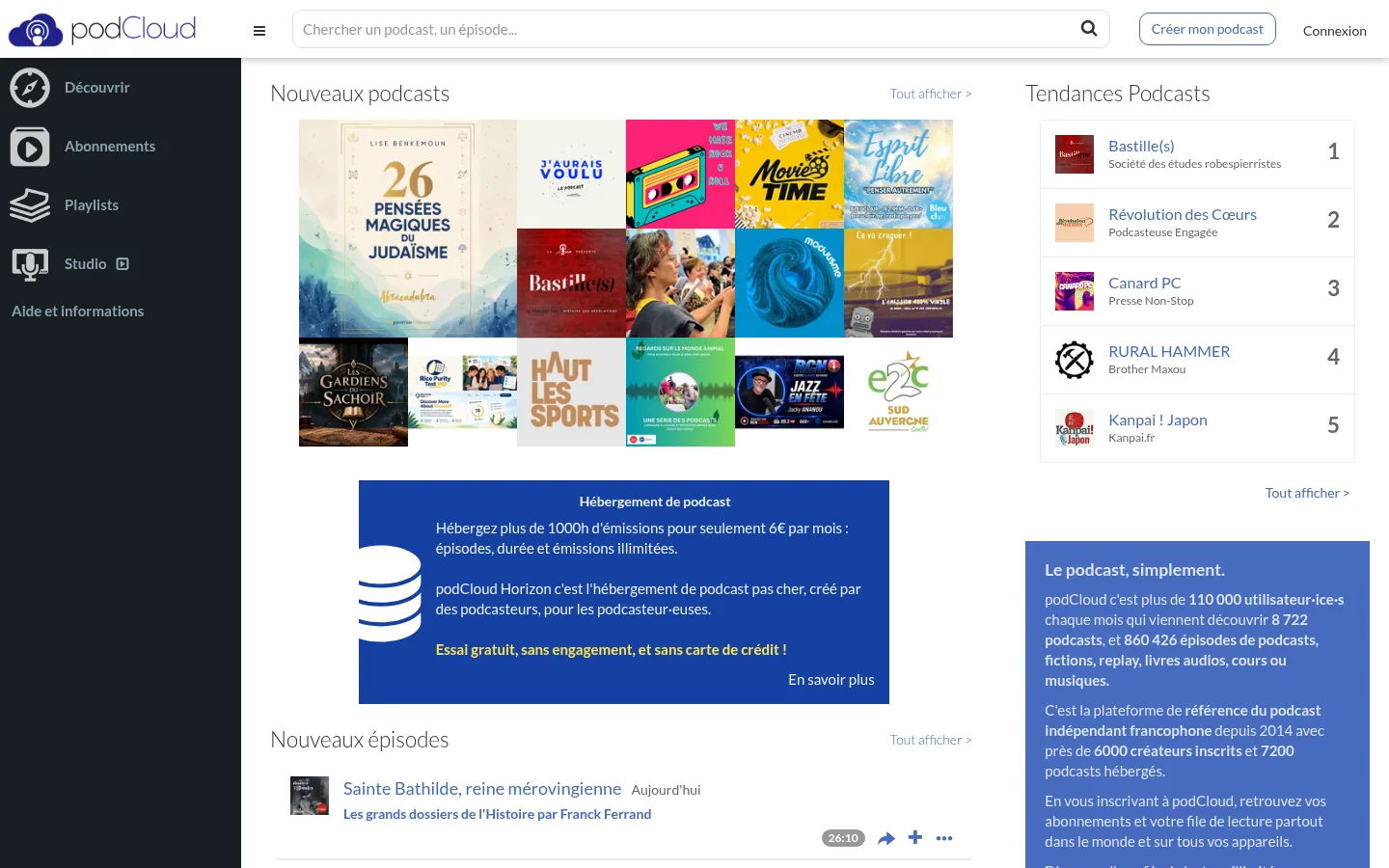This screenshot has height=868, width=1389.
Task: Open Bastille(s) trending title
Action: point(1141,147)
